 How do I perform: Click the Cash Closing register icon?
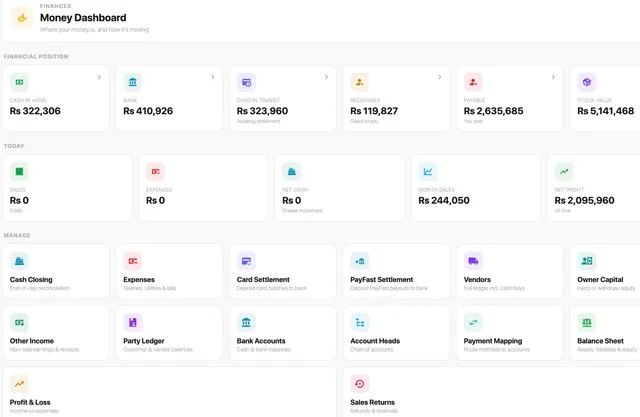(x=19, y=261)
